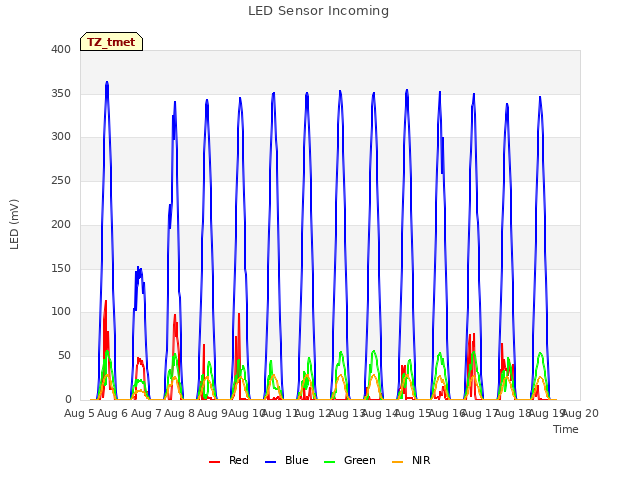Click the green legend color marker
This screenshot has height=480, width=640.
329,462
